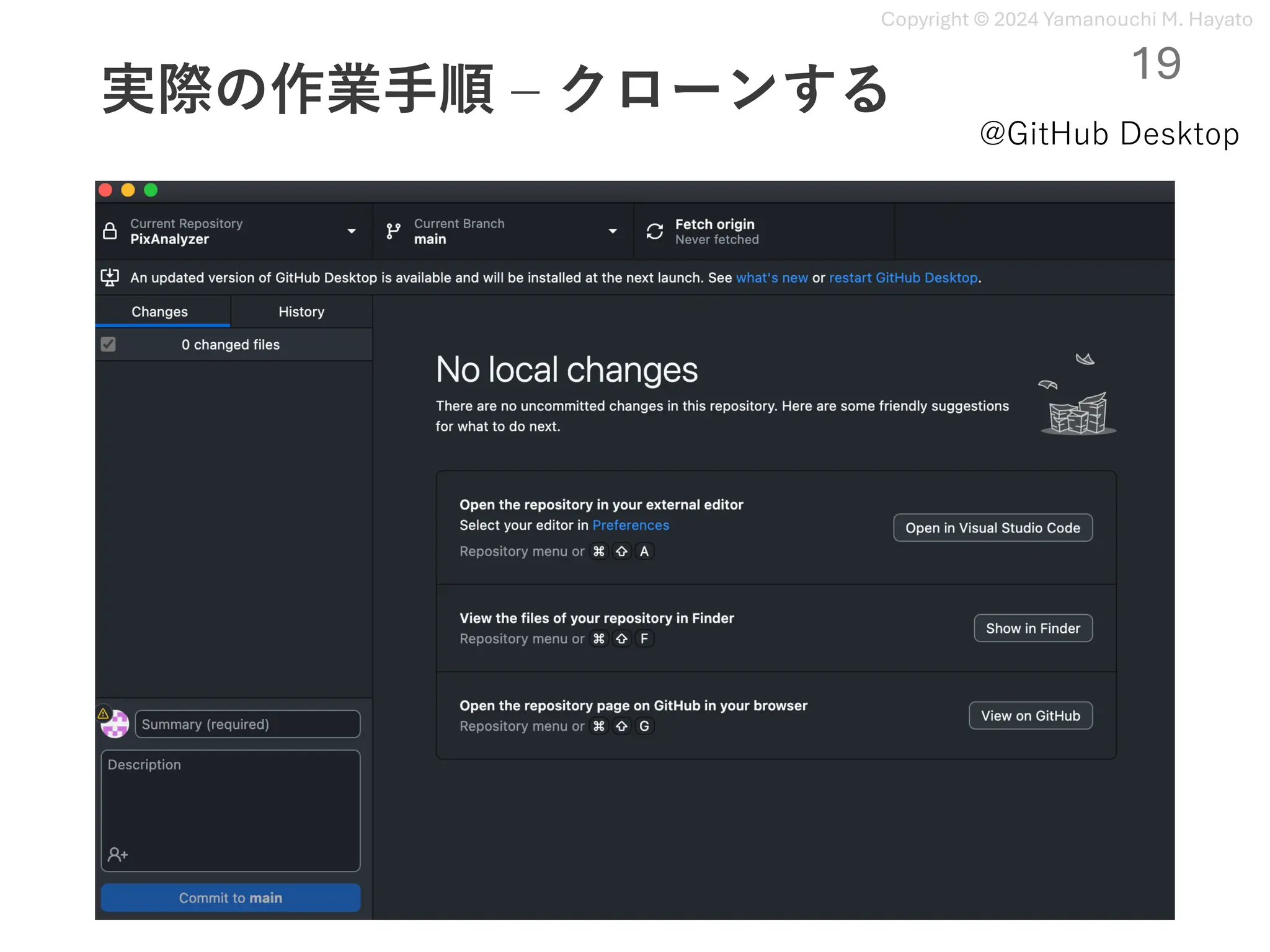
Task: Click the F shortcut key badge
Action: coord(644,638)
